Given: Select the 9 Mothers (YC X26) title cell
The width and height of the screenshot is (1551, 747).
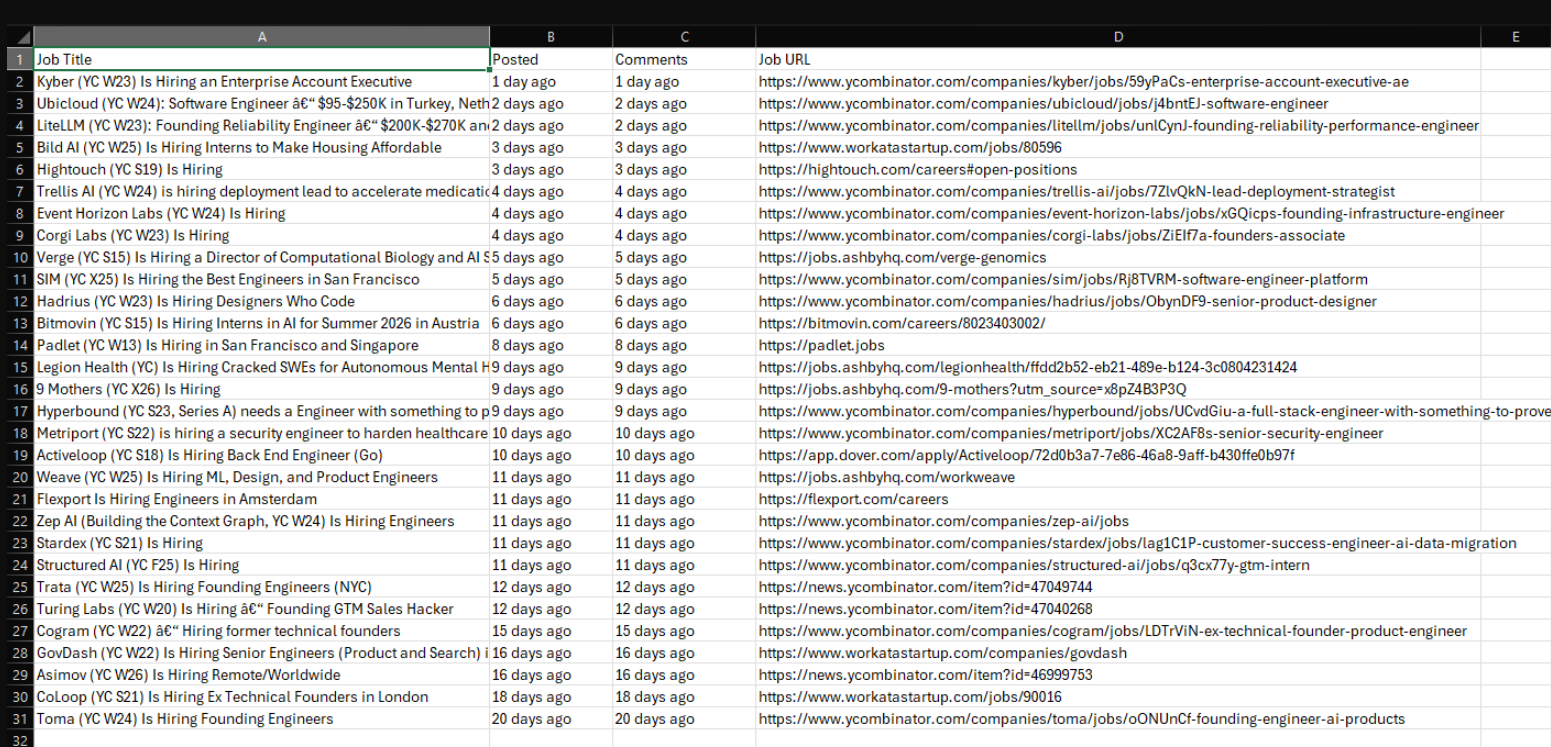Looking at the screenshot, I should click(262, 389).
